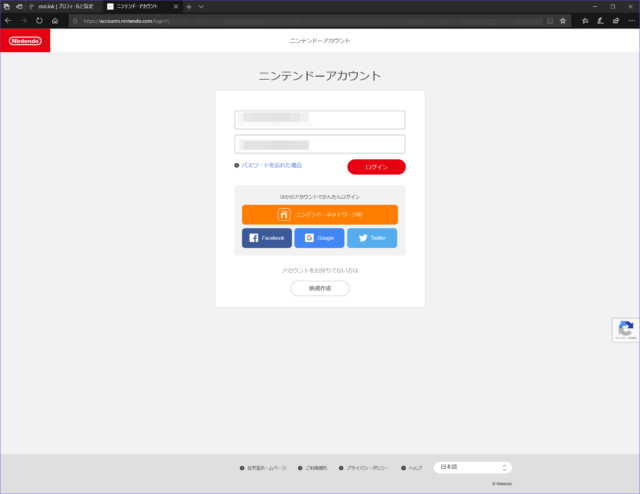The width and height of the screenshot is (640, 494).
Task: Click the 新規作成 create account button
Action: [x=320, y=288]
